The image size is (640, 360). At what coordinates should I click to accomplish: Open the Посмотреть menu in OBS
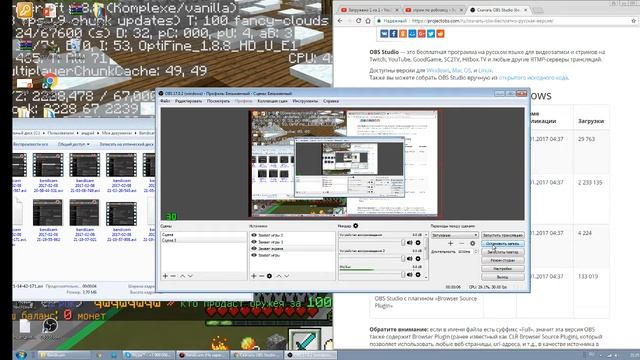click(x=218, y=101)
